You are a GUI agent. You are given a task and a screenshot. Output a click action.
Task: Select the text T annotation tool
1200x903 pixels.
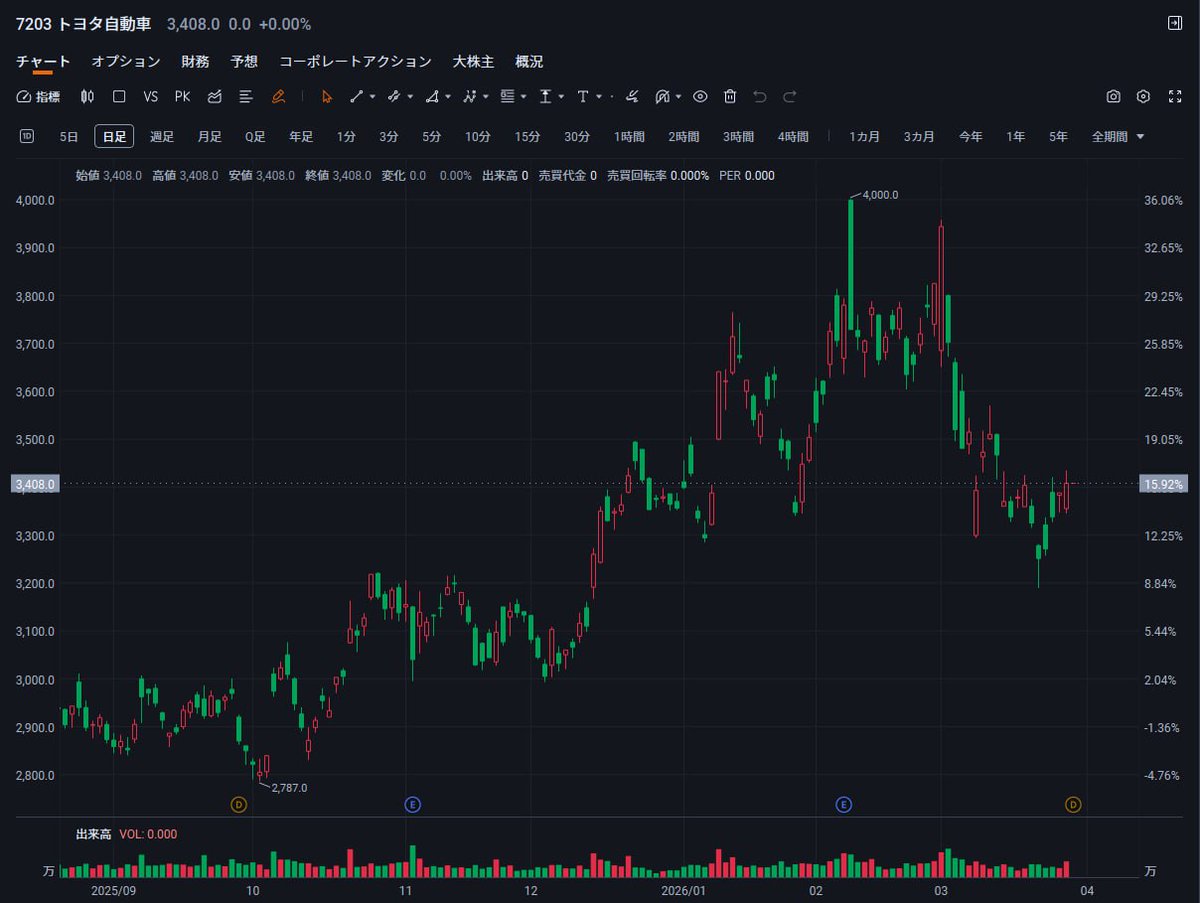point(583,97)
